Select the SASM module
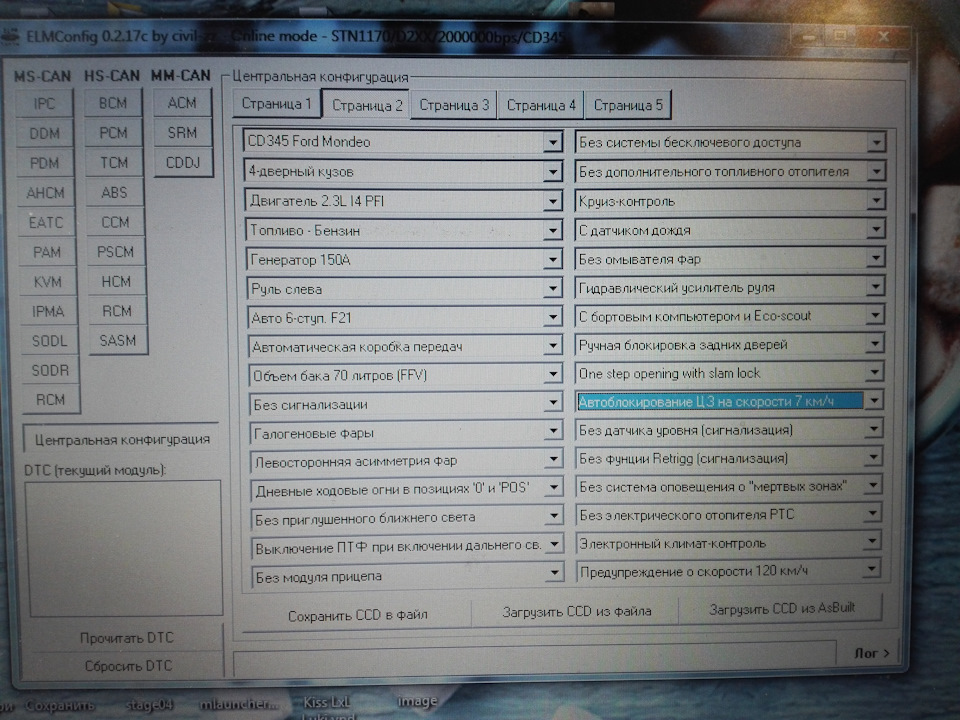Screen dimensions: 960x720 click(118, 340)
